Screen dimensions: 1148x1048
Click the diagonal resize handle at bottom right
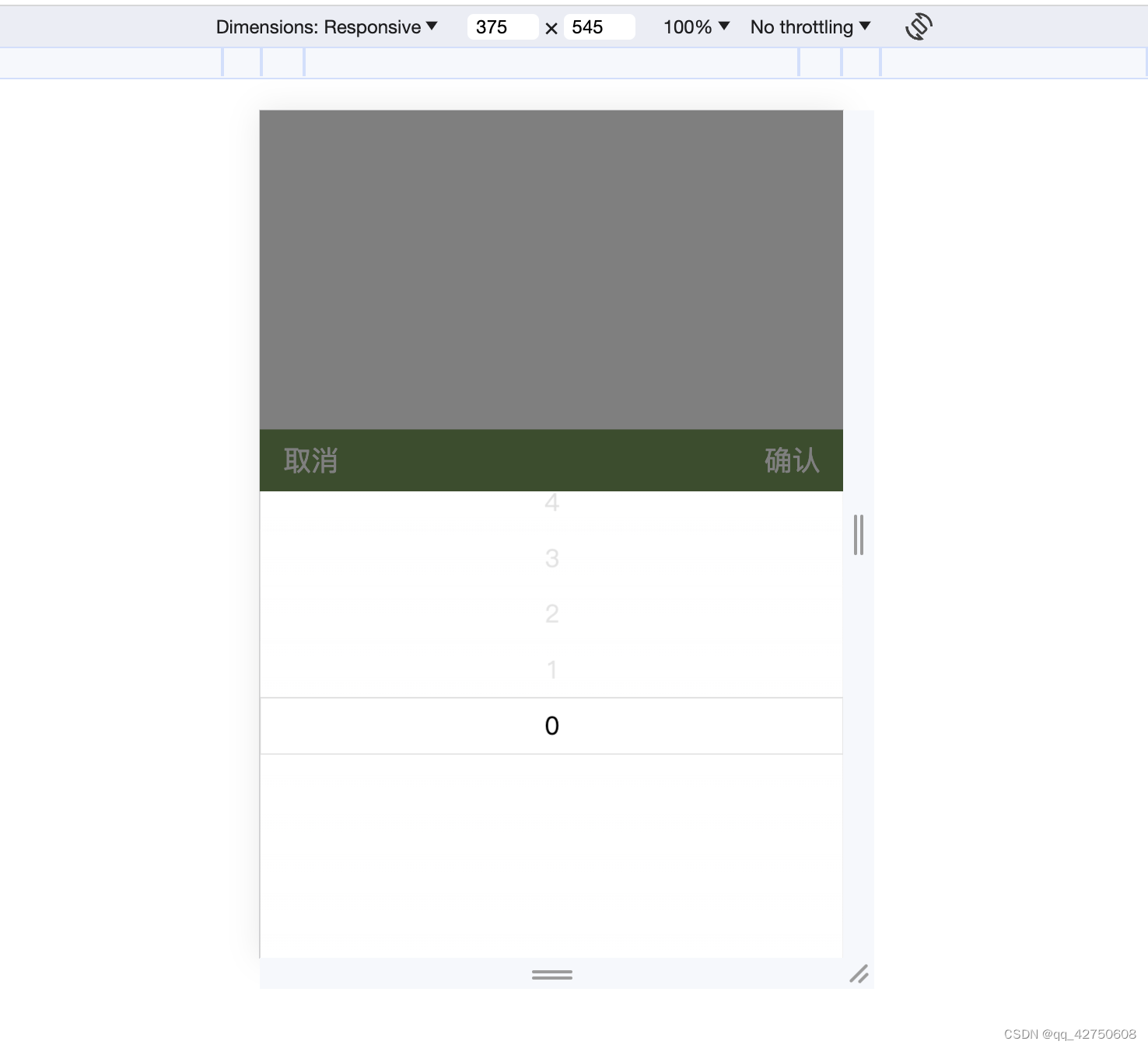pos(859,975)
